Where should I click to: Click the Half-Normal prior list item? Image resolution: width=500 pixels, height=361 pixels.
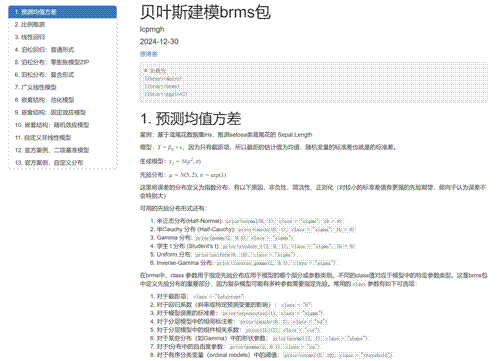(250, 221)
